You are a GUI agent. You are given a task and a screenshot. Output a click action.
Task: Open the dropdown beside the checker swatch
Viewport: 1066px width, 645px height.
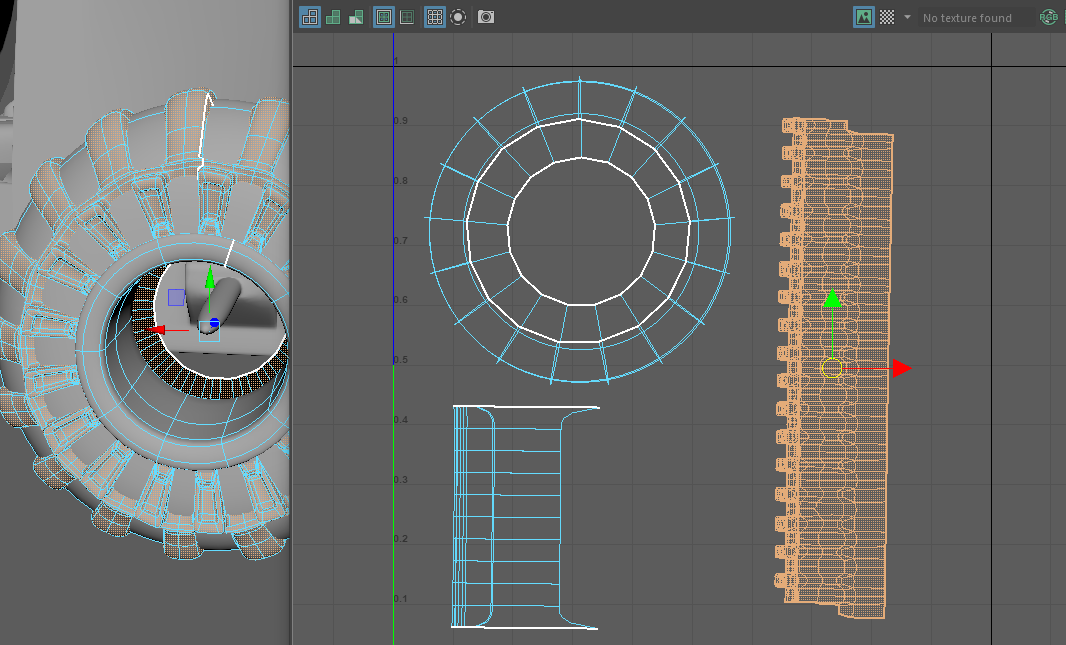coord(905,17)
